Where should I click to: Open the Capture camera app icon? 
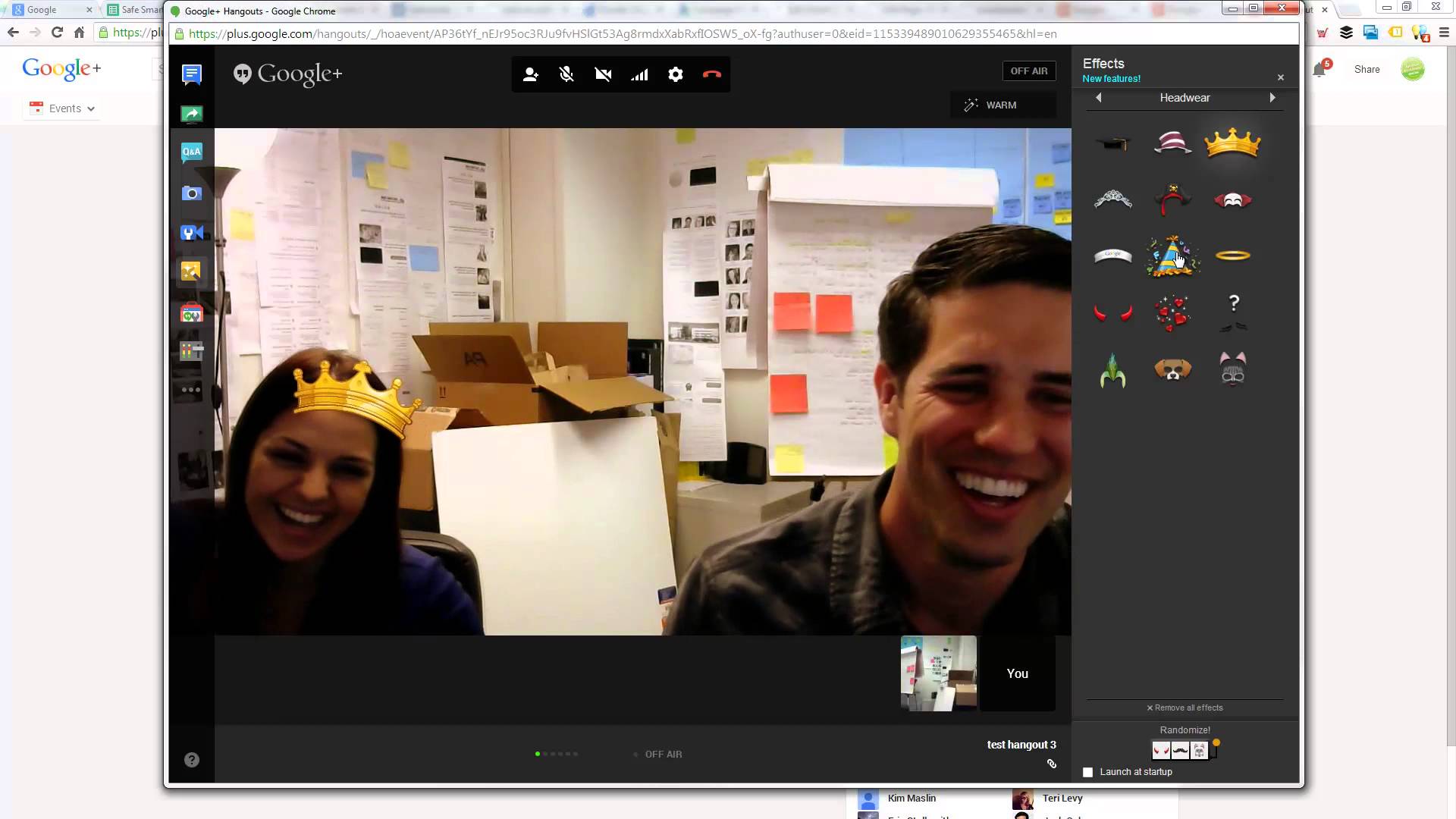(191, 193)
